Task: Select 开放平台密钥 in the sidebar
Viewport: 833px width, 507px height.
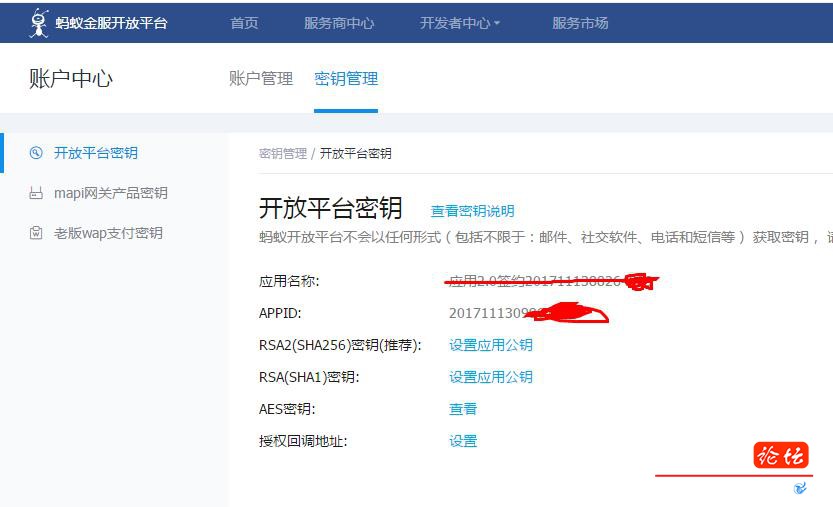Action: (96, 153)
